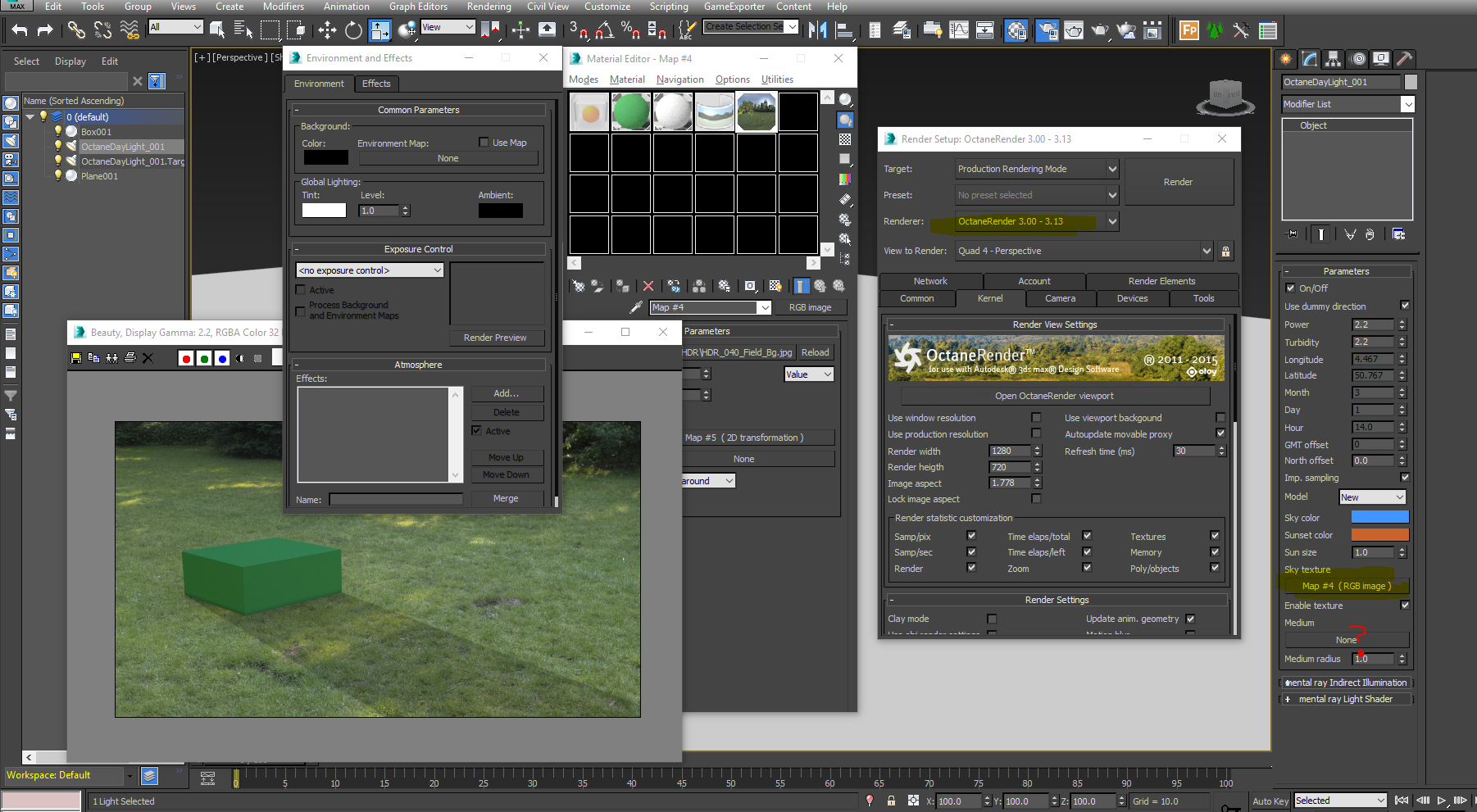
Task: Toggle Autoupdate movable proxy checkbox
Action: (1220, 433)
